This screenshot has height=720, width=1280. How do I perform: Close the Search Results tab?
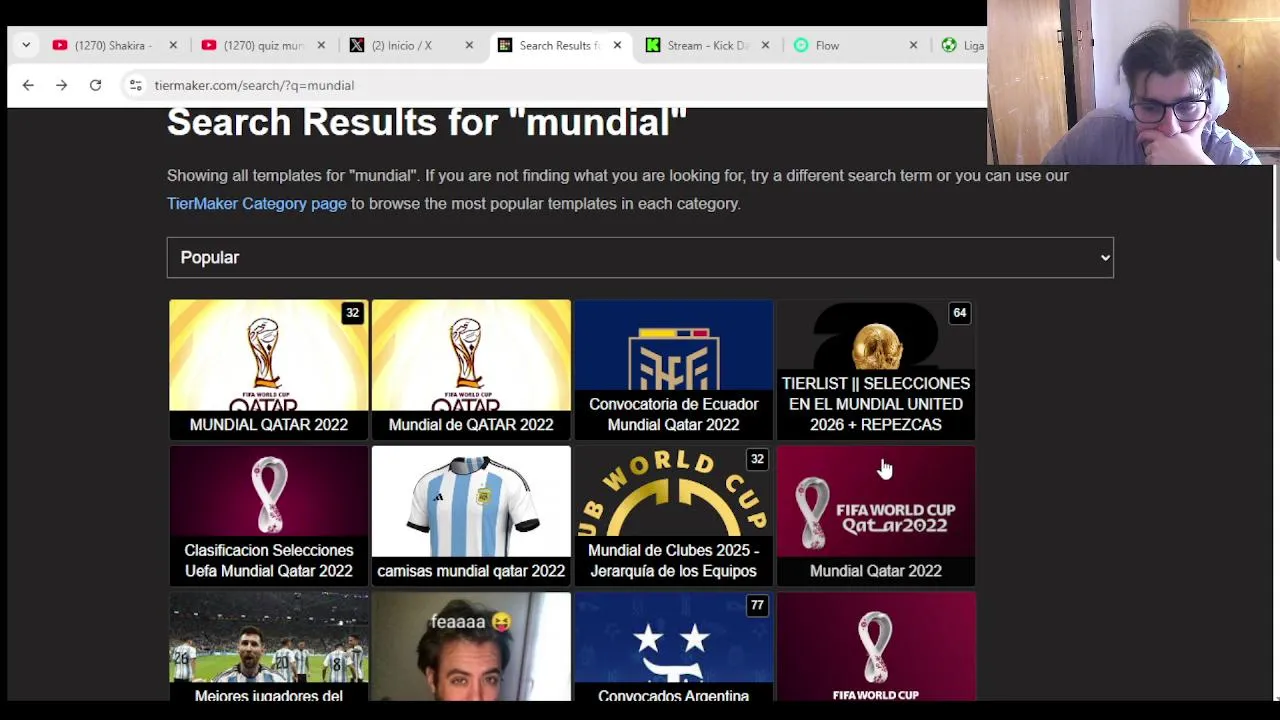pos(617,45)
